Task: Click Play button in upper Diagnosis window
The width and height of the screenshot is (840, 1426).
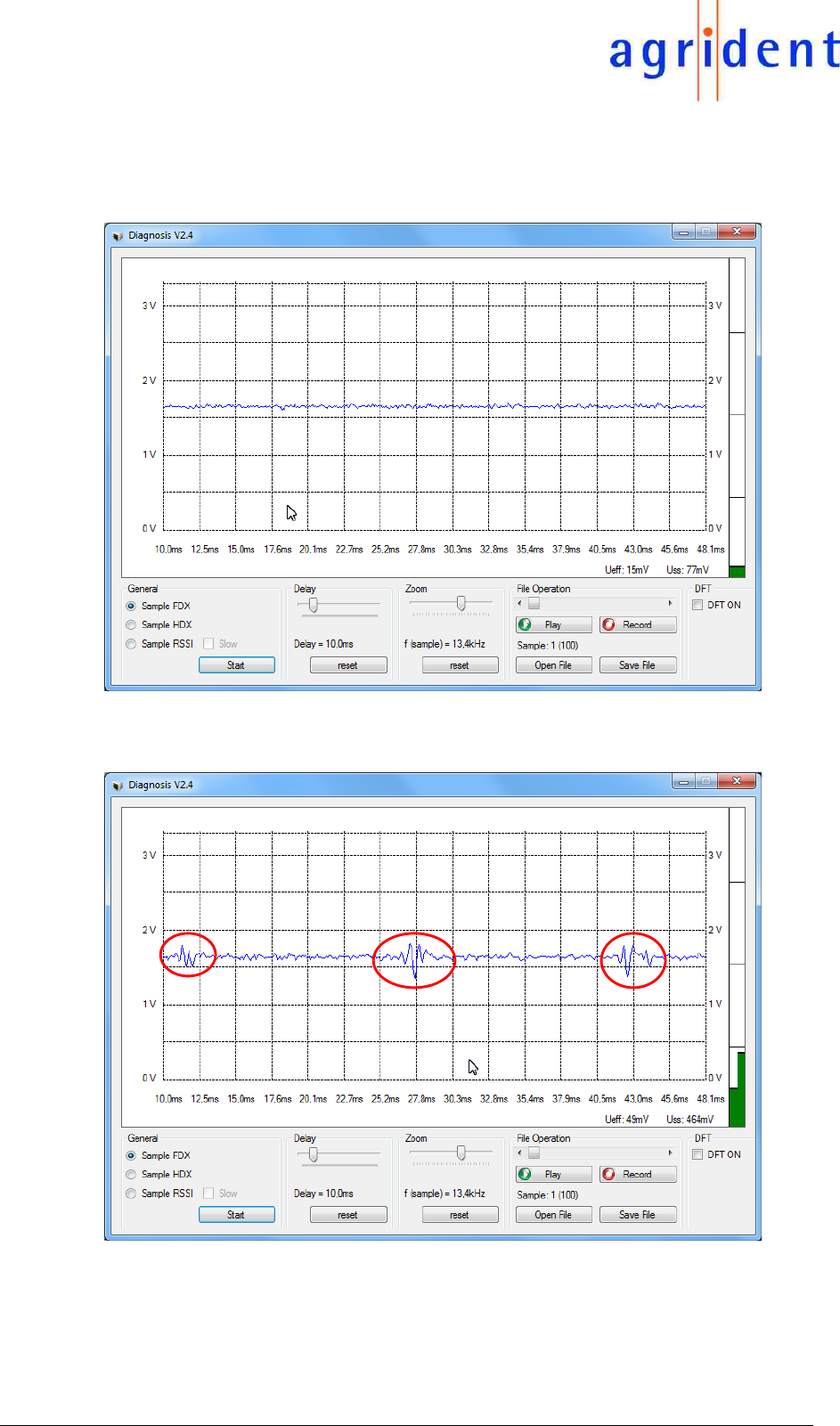Action: tap(553, 625)
